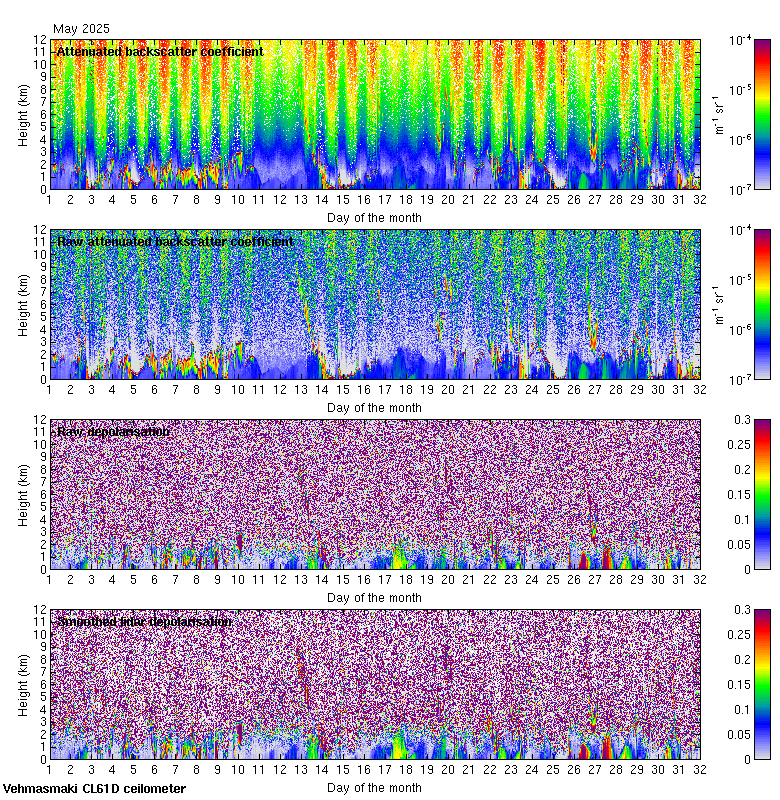Click the colorbar beside the smoothed depolarisation panel
The width and height of the screenshot is (780, 800).
click(x=734, y=684)
